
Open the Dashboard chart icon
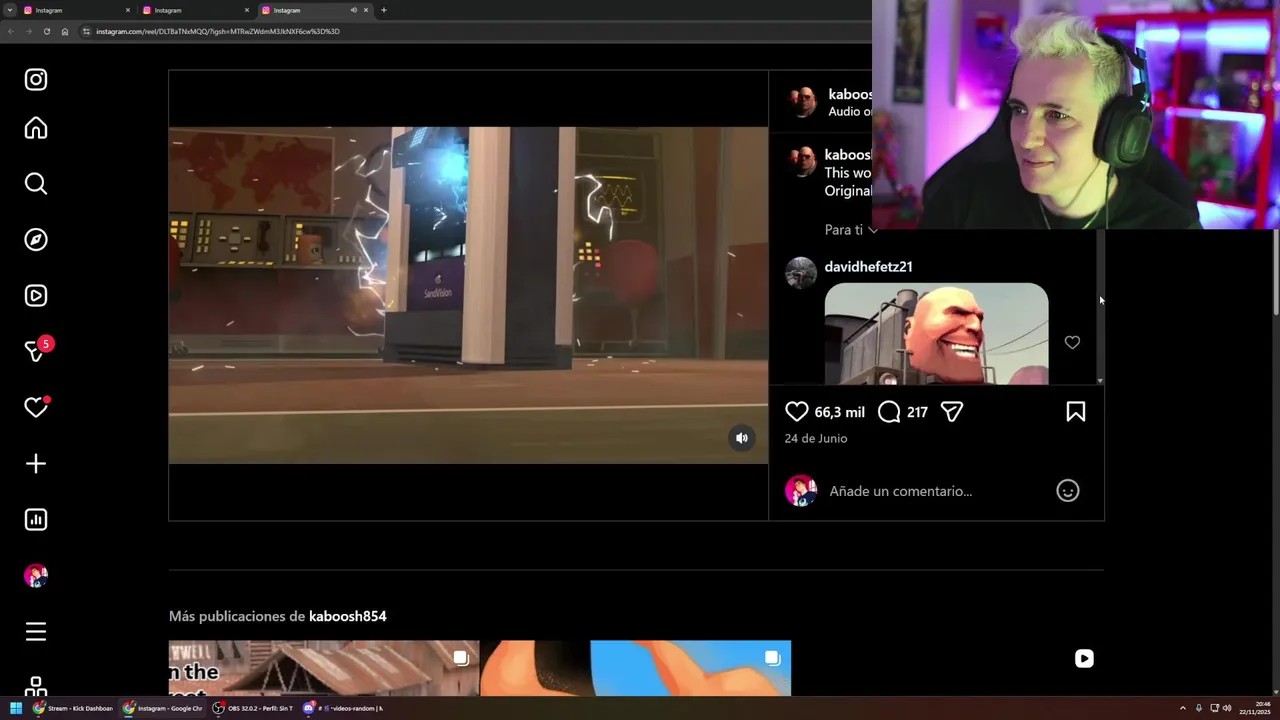[x=36, y=520]
